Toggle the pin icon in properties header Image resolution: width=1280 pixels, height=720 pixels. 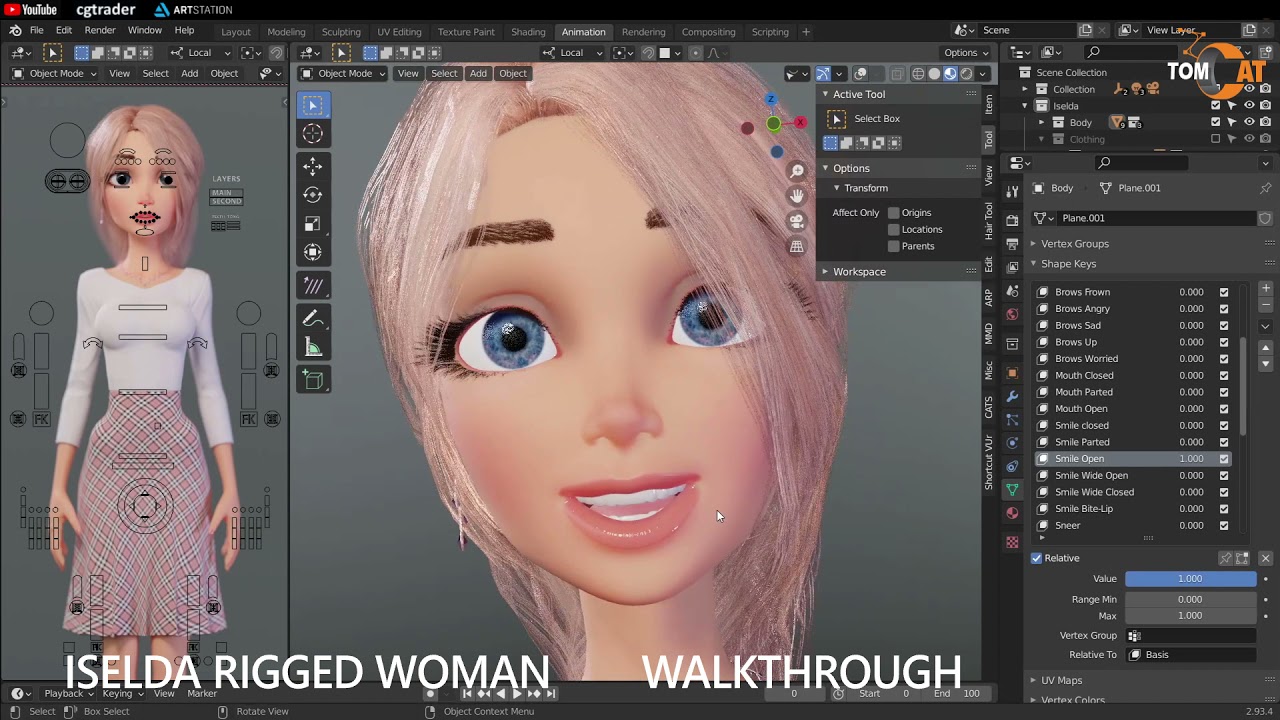[x=1265, y=188]
